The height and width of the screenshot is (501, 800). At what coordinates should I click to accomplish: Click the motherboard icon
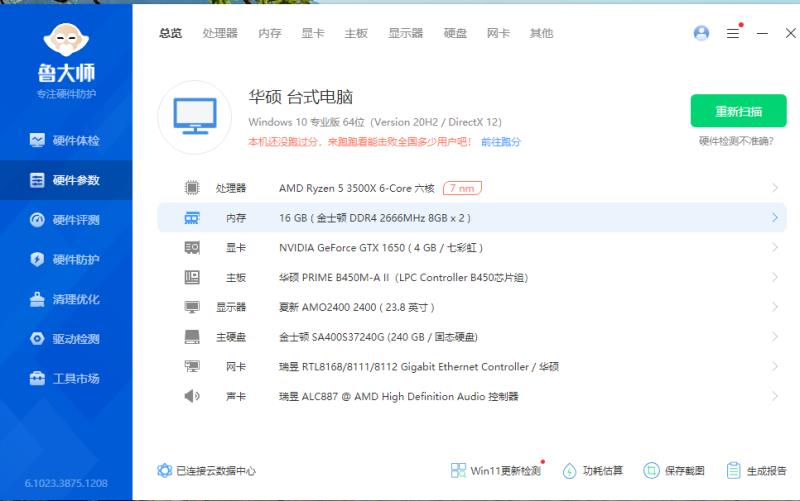pos(192,278)
